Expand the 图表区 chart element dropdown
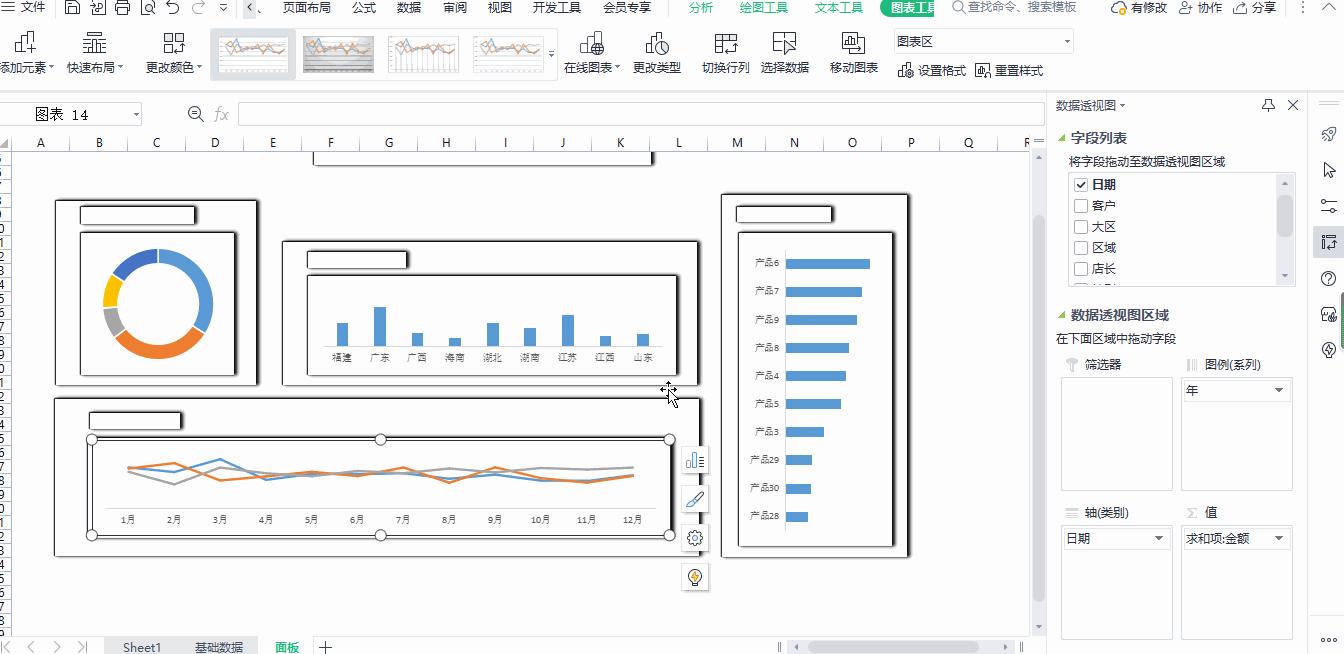 point(1067,42)
